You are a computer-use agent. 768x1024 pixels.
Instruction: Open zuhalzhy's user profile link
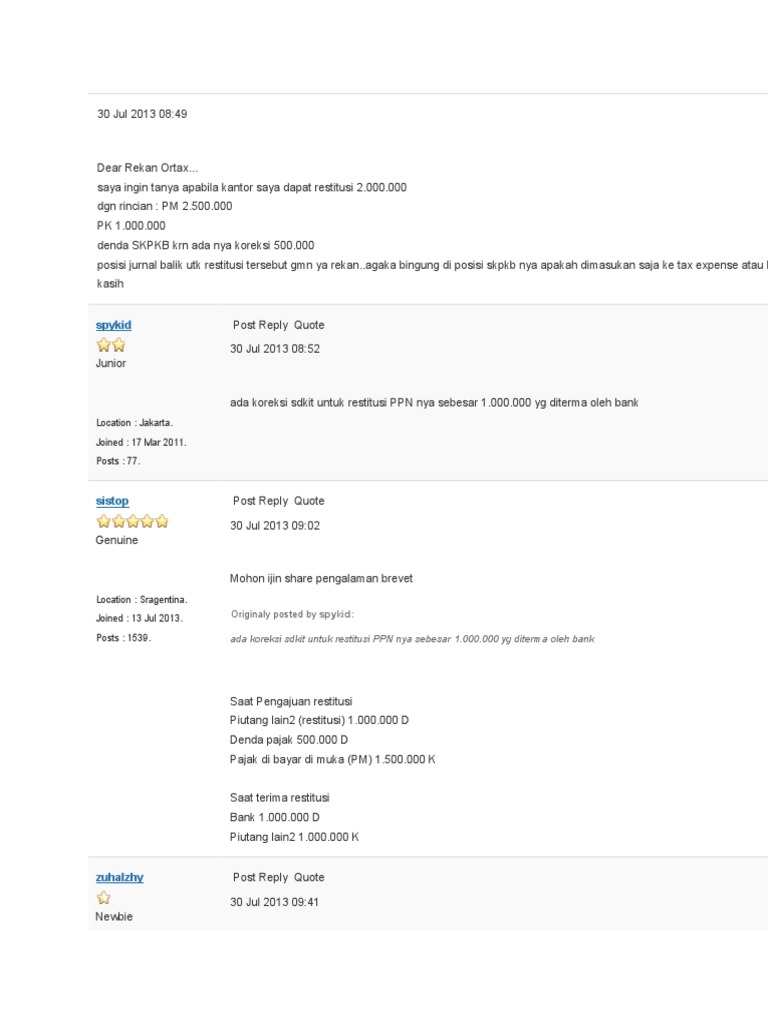tap(120, 878)
